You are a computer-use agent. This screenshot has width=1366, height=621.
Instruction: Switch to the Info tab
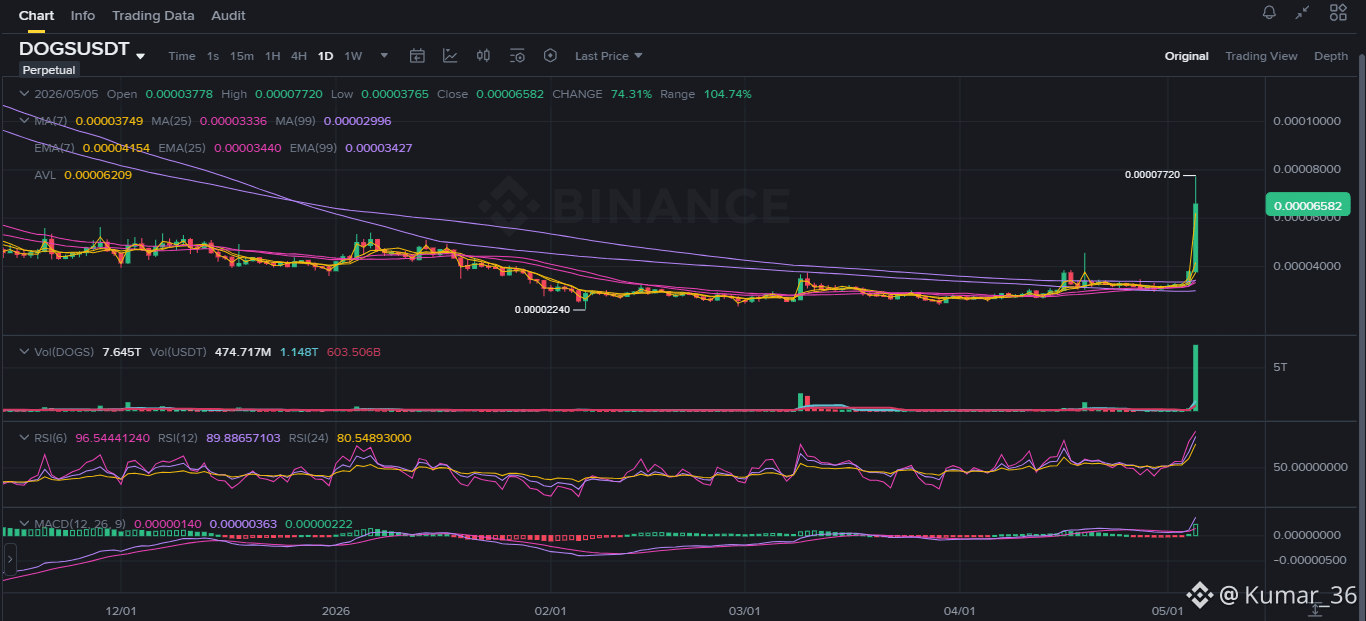point(83,15)
